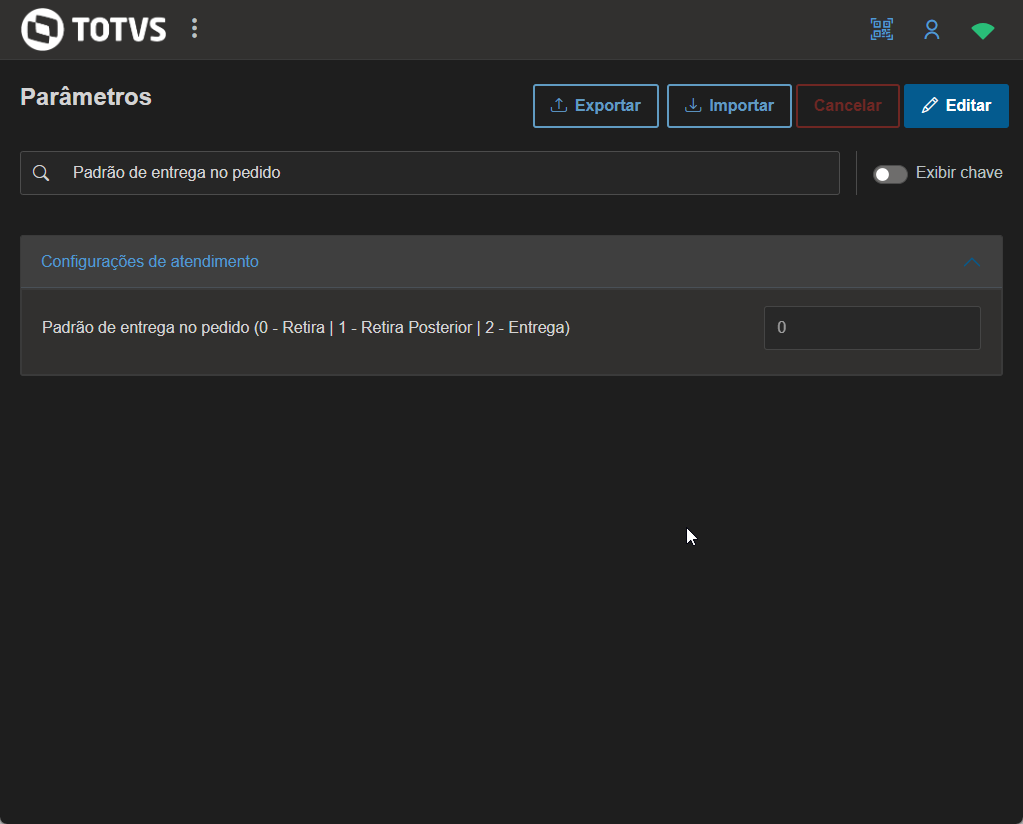Click the Cancelar button
Image resolution: width=1023 pixels, height=824 pixels.
(847, 106)
